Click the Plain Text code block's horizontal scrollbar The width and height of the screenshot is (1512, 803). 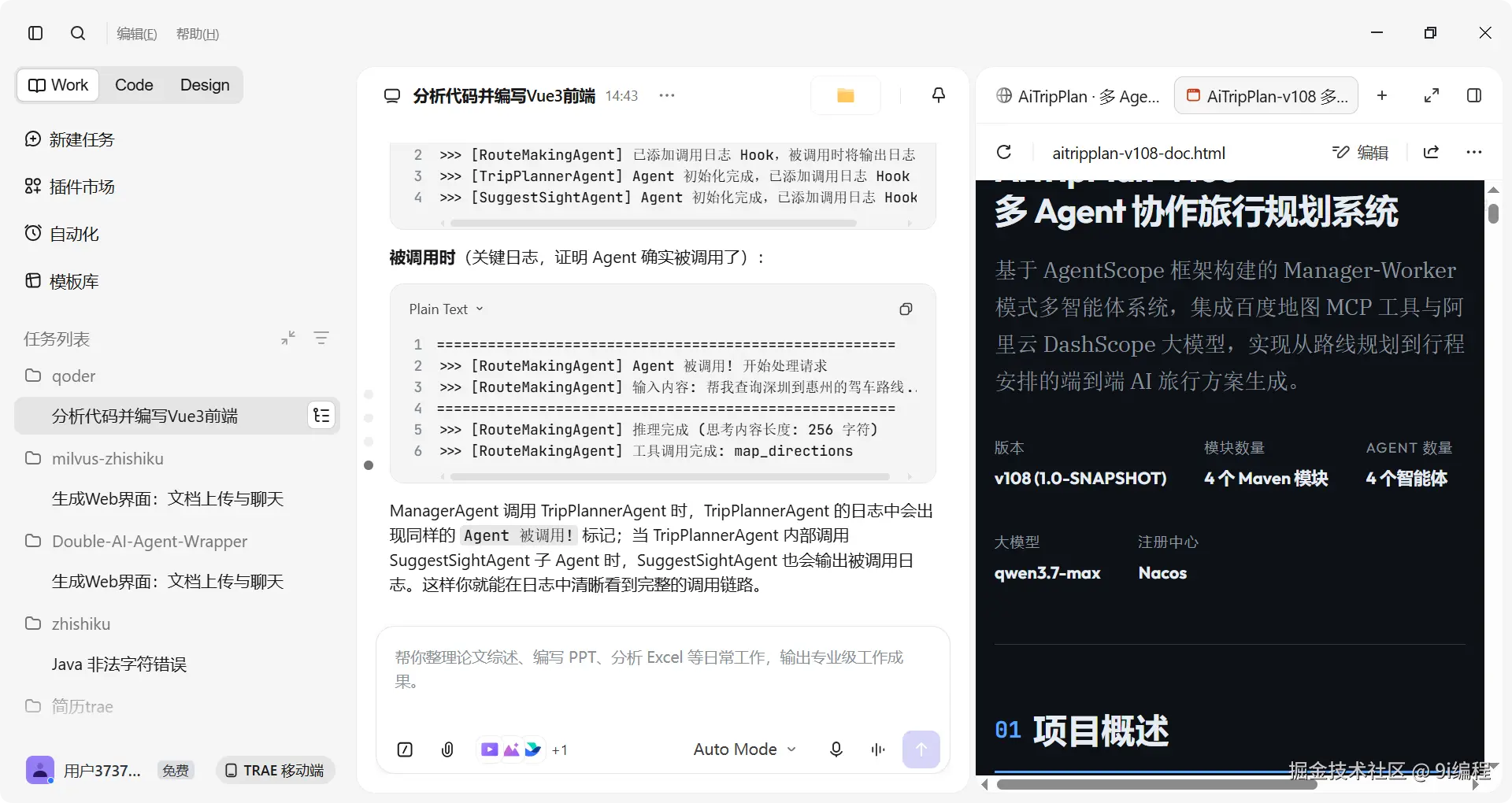coord(669,476)
